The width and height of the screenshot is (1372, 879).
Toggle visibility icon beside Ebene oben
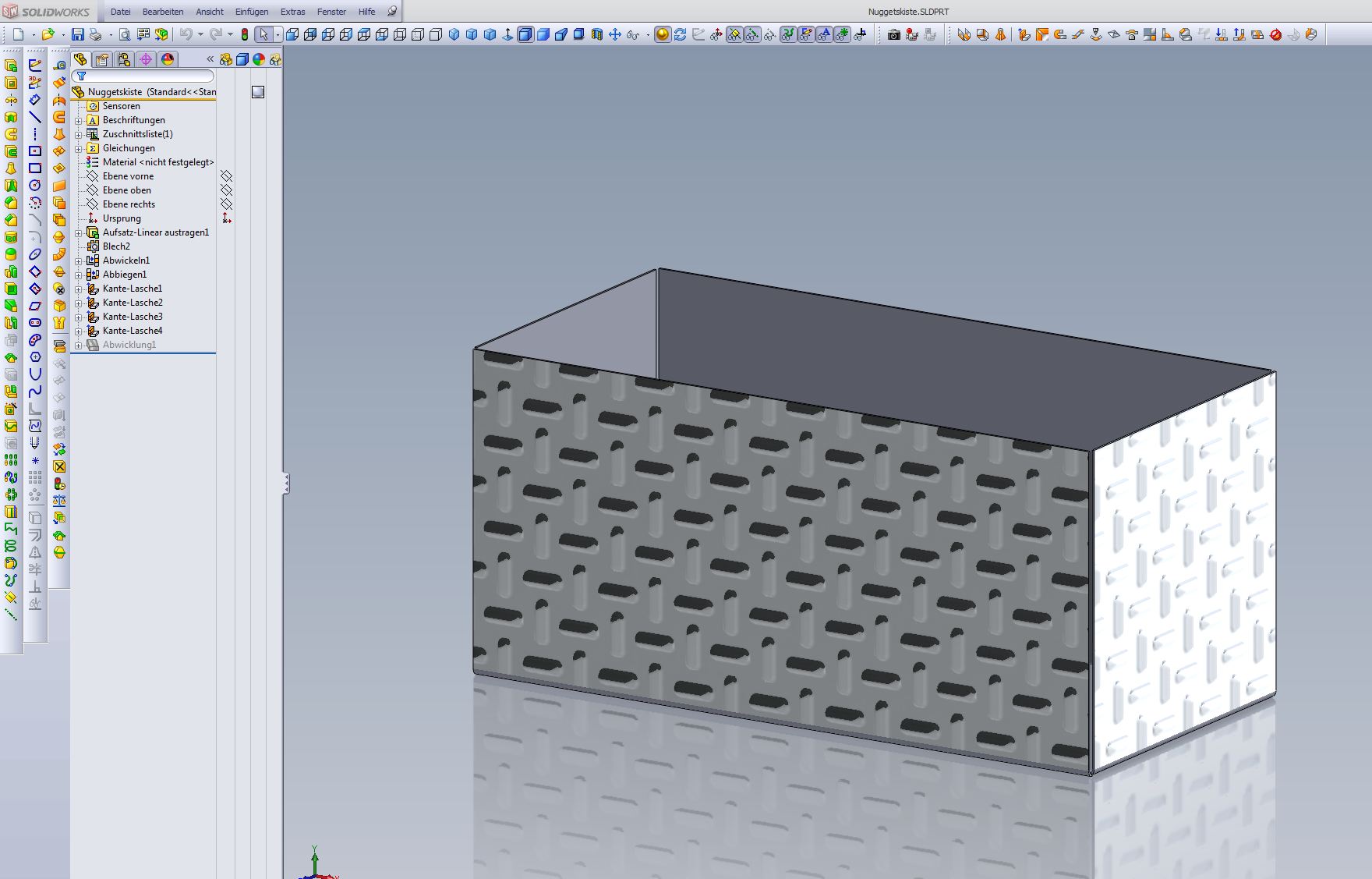point(226,190)
